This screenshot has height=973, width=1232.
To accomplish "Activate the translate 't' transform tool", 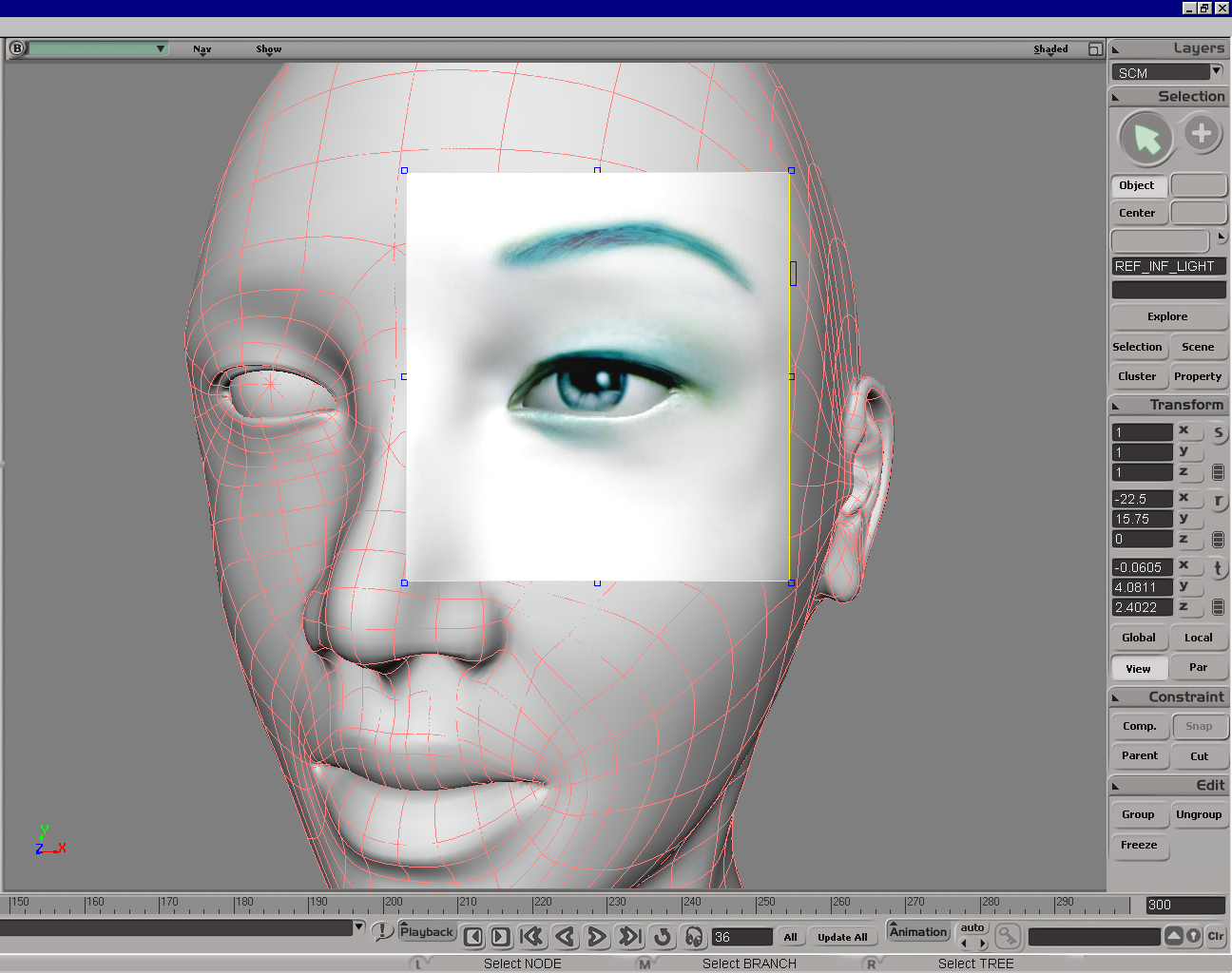I will pos(1218,568).
